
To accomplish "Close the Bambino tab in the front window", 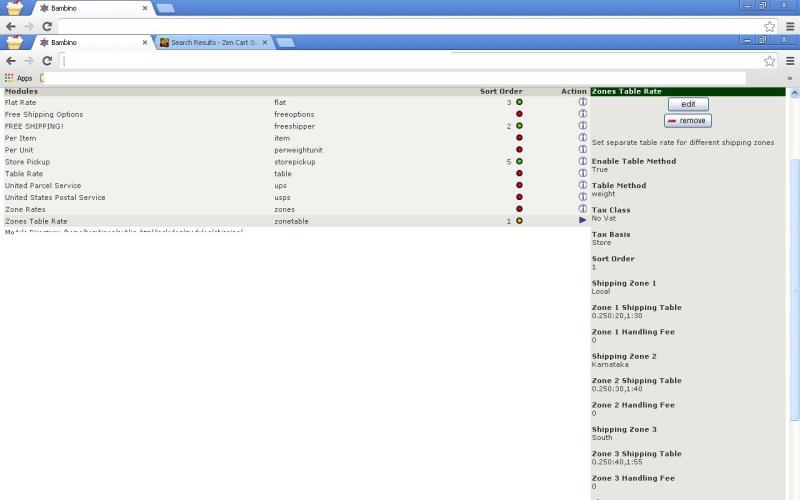I will pos(145,43).
